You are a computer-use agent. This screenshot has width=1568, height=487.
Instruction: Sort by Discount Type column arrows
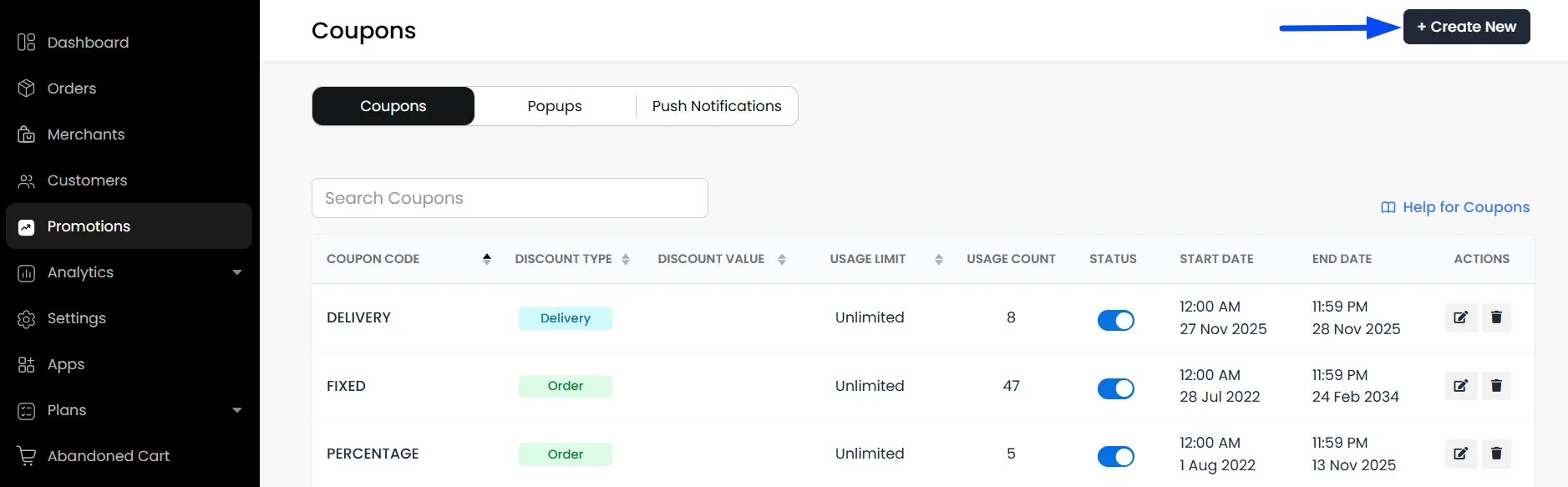click(626, 260)
